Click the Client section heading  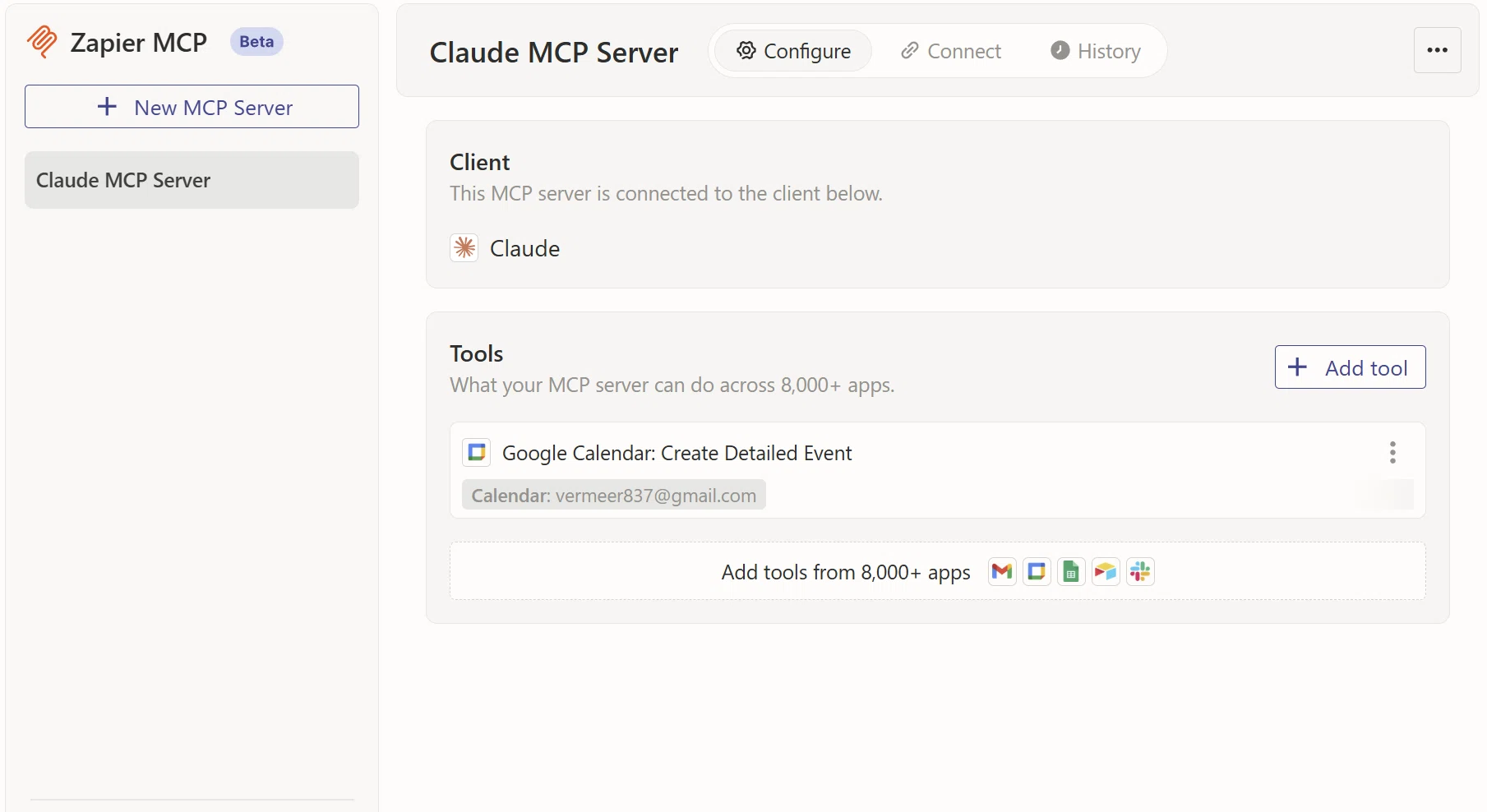pyautogui.click(x=480, y=162)
